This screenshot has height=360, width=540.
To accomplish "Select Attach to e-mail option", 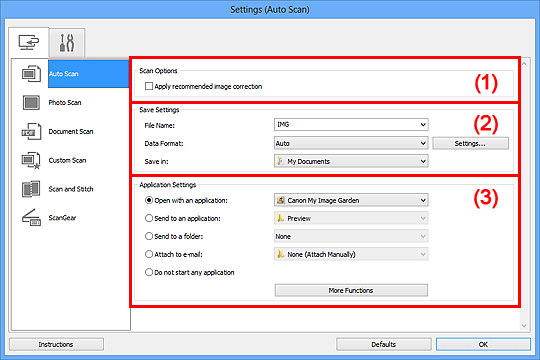I will click(x=149, y=254).
